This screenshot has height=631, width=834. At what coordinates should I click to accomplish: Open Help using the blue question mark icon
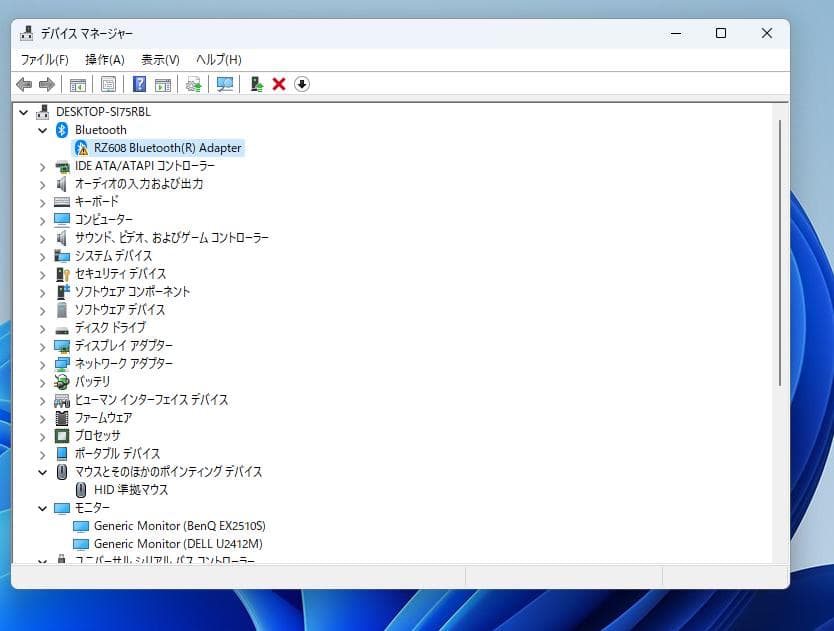(x=137, y=84)
